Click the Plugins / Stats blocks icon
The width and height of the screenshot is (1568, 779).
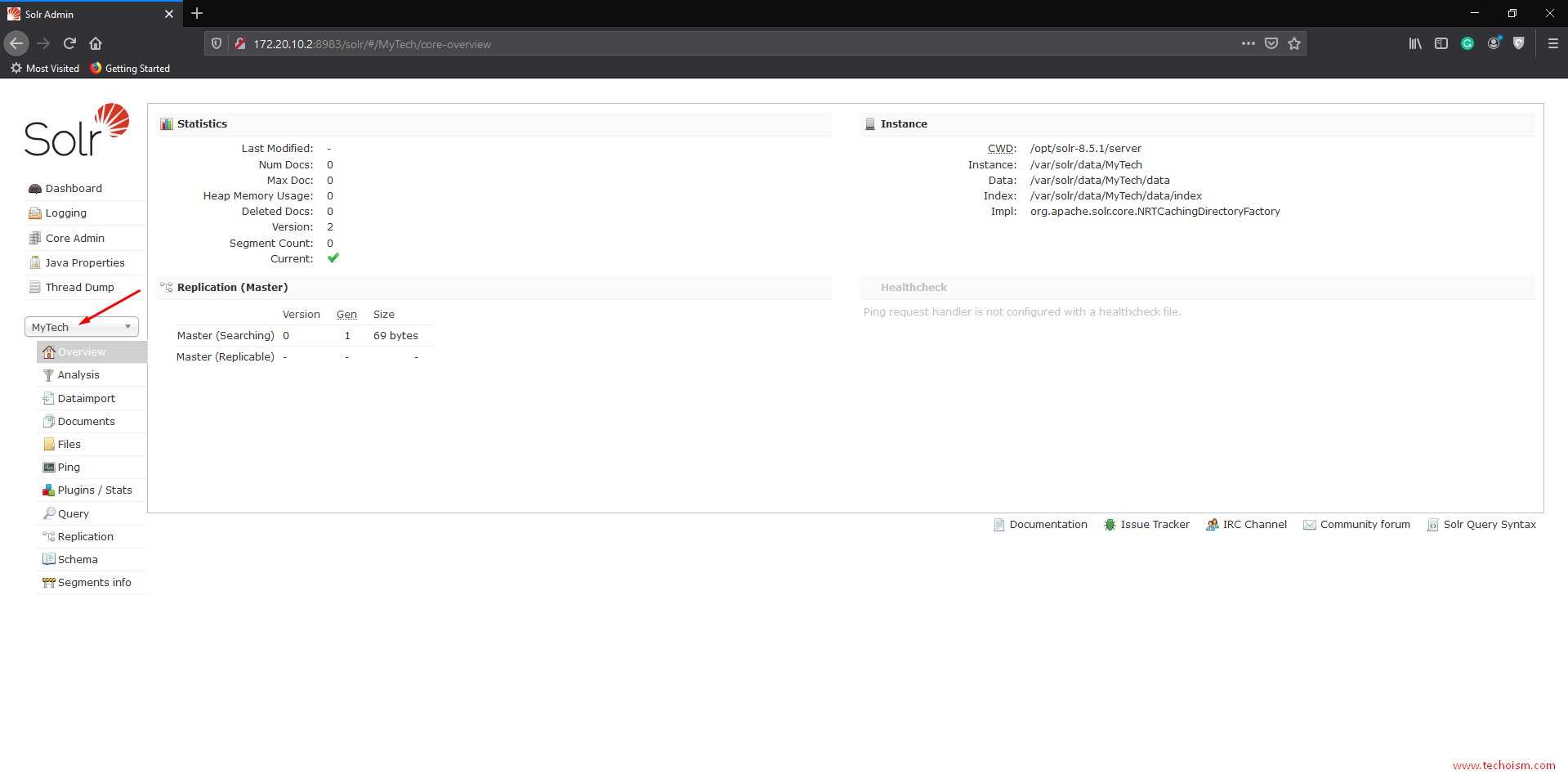click(x=49, y=490)
